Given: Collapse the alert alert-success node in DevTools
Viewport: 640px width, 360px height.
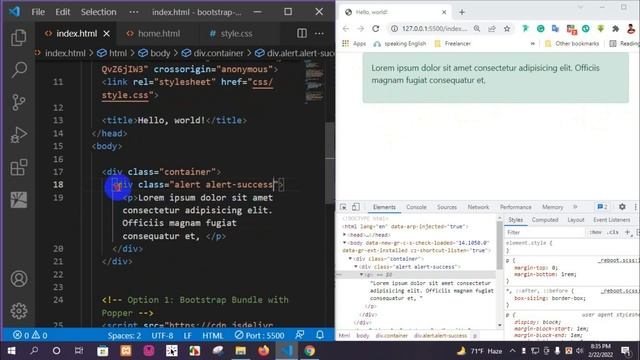Looking at the screenshot, I should (356, 267).
